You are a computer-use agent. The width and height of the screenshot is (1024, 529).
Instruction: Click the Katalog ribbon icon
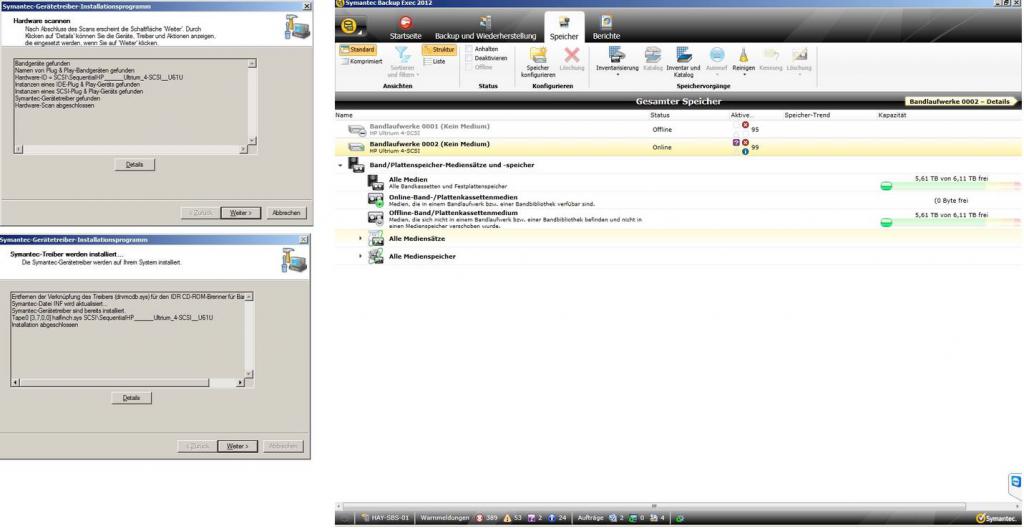point(652,55)
